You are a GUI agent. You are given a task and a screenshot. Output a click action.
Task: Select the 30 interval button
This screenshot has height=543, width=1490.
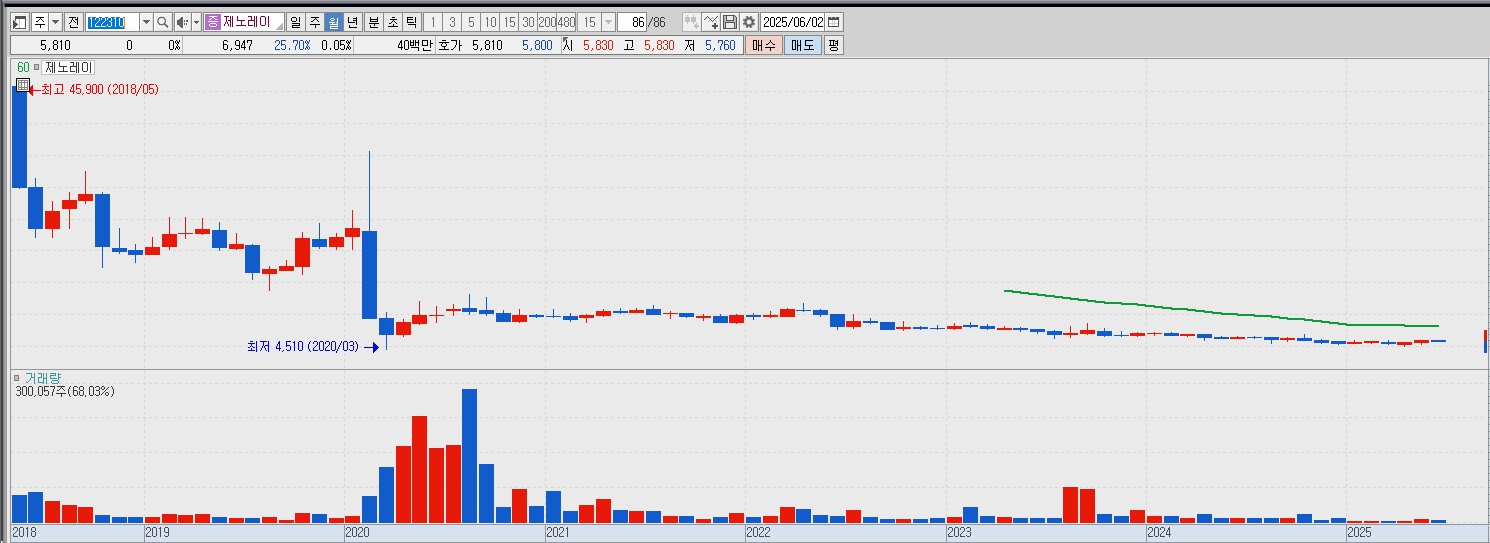point(527,22)
